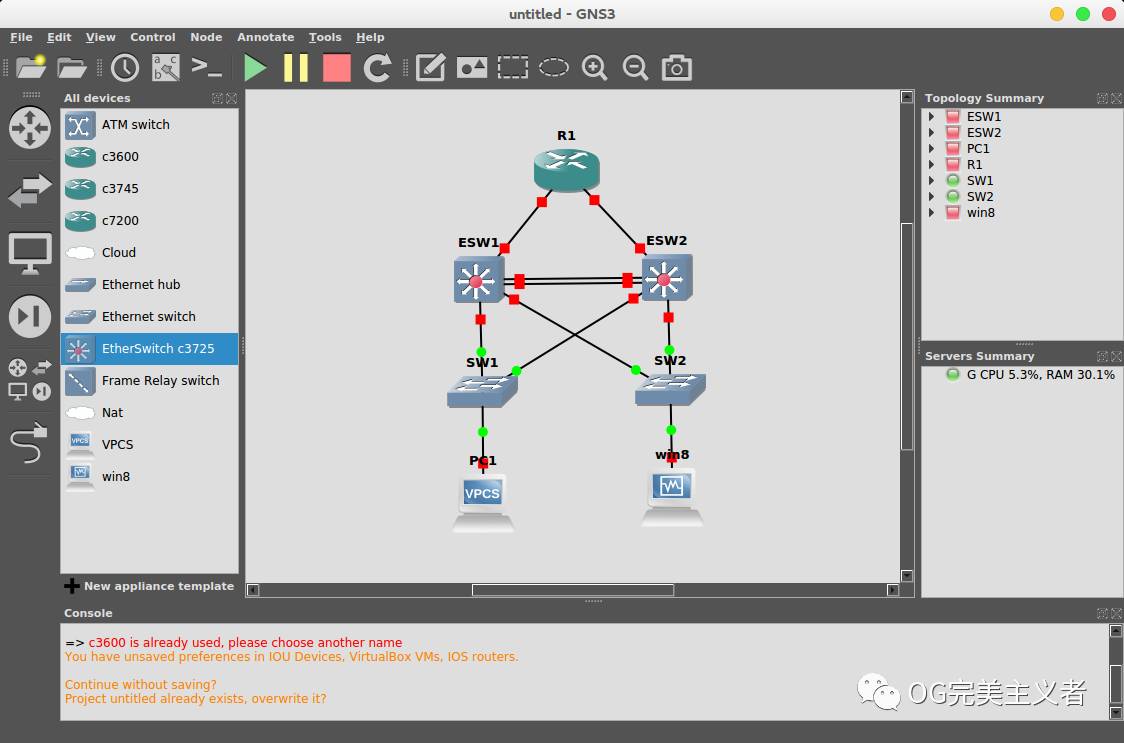The width and height of the screenshot is (1124, 743).
Task: Close the Topology Summary panel
Action: point(1116,98)
